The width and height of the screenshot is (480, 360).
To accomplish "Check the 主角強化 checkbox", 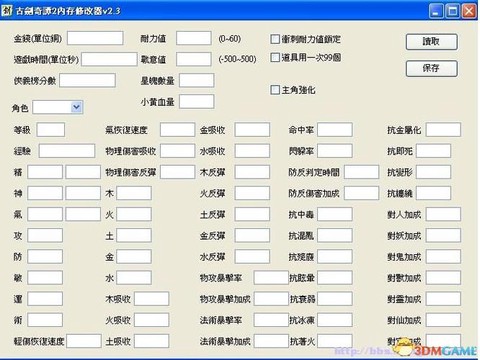I will [275, 90].
